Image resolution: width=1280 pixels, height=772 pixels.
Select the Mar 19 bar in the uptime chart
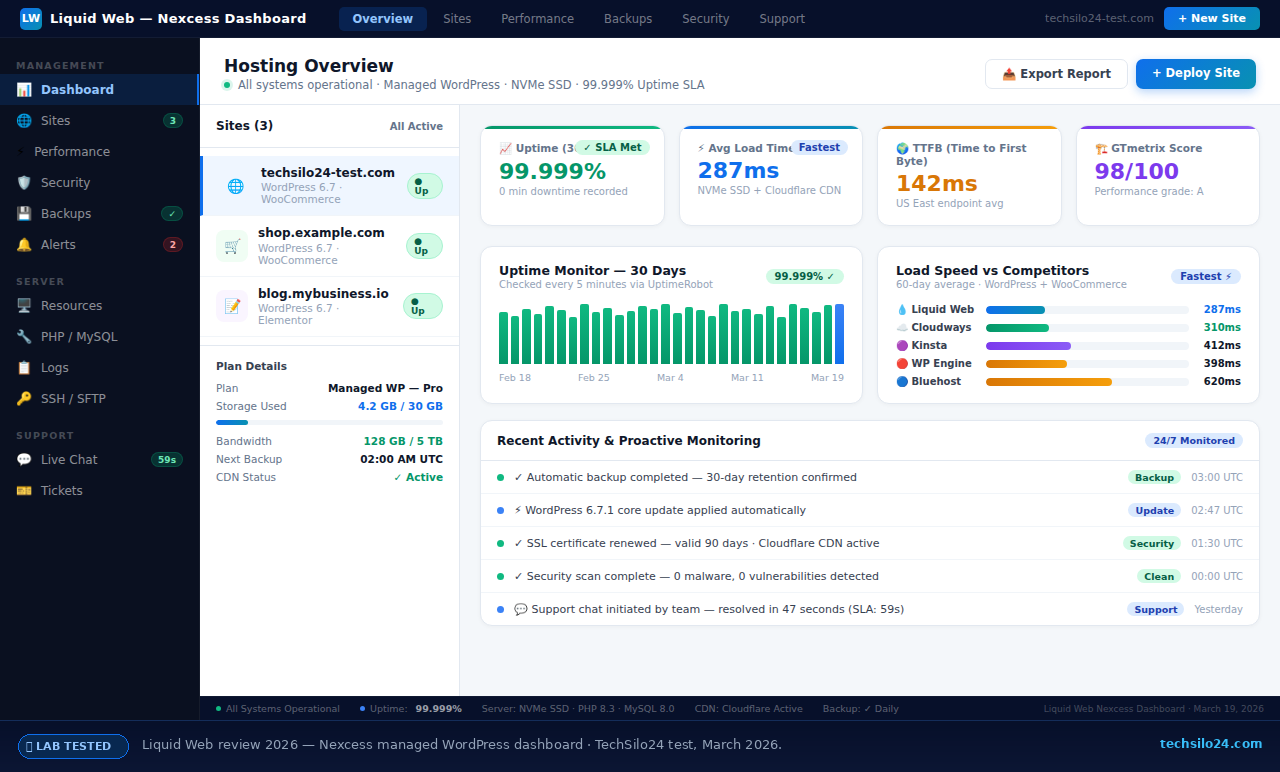pos(839,335)
